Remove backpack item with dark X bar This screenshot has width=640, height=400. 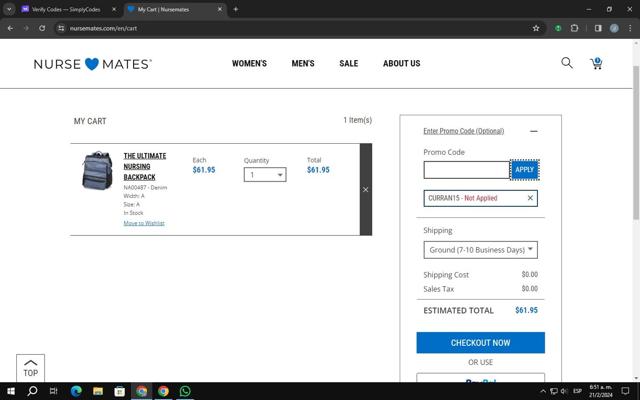(x=366, y=189)
